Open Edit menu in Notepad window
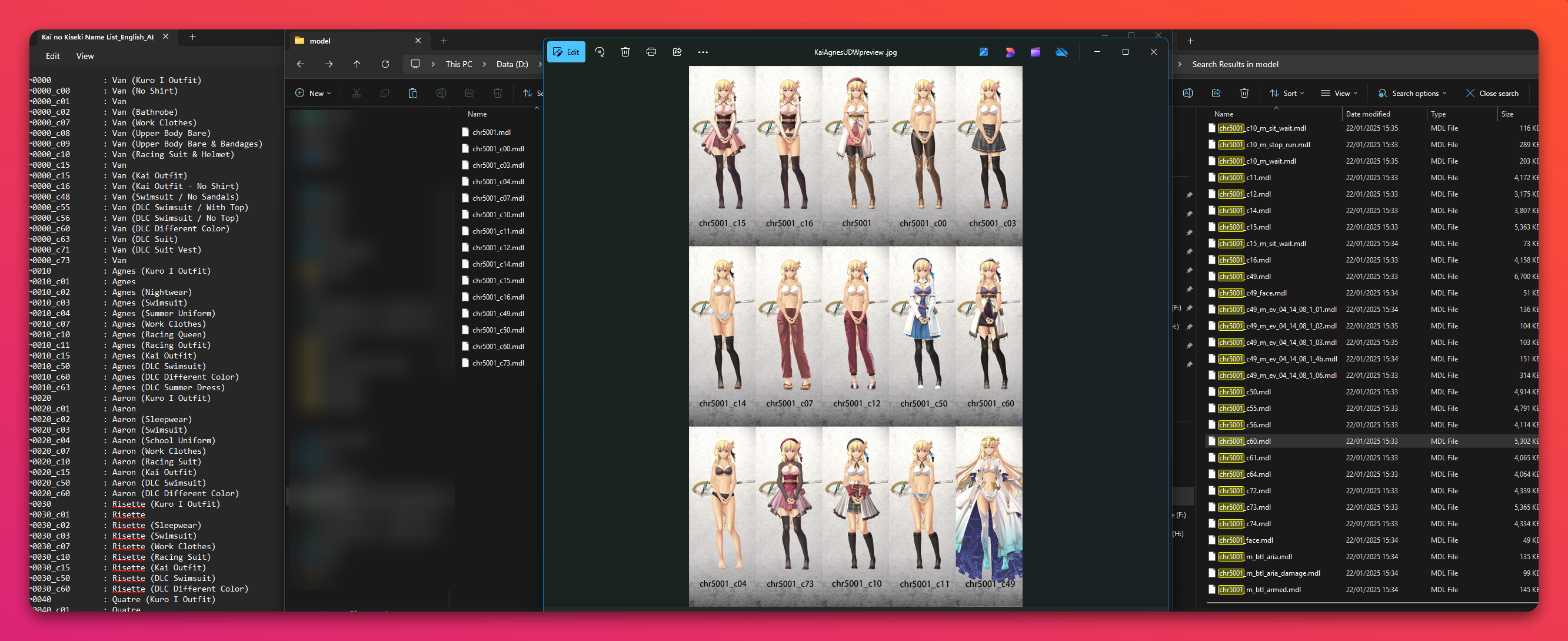The width and height of the screenshot is (1568, 641). (53, 56)
